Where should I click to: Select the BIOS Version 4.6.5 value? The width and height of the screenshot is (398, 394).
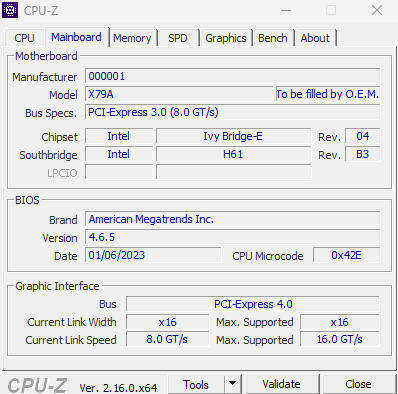coord(232,237)
